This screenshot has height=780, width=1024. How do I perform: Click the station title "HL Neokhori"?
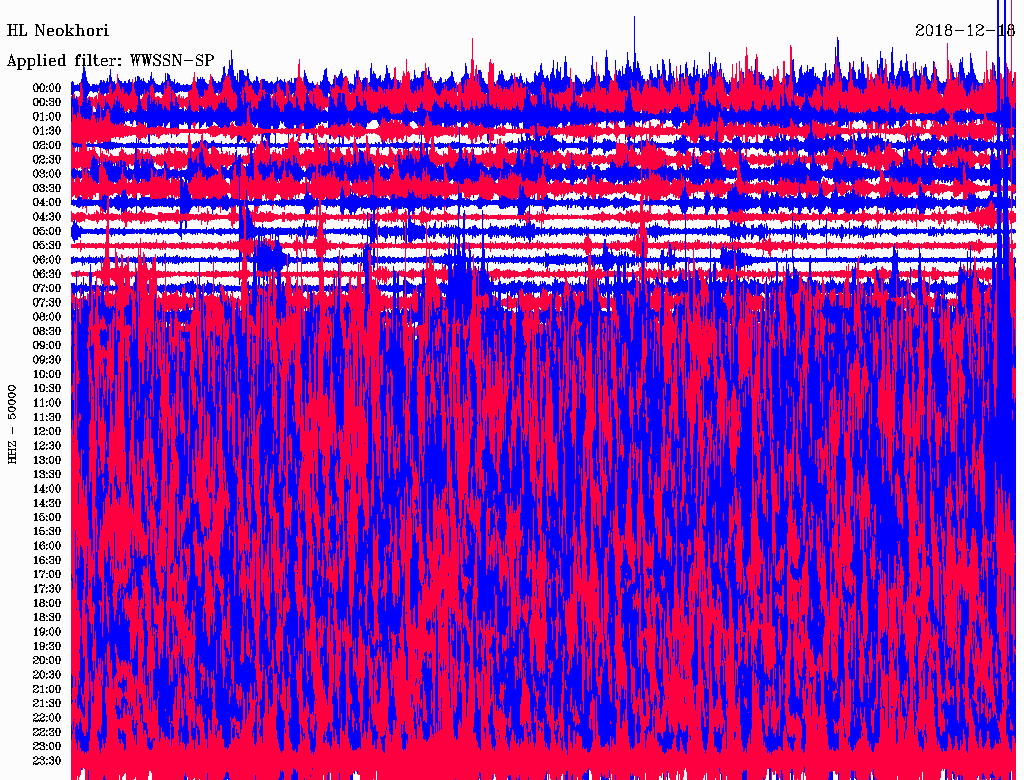(x=57, y=31)
